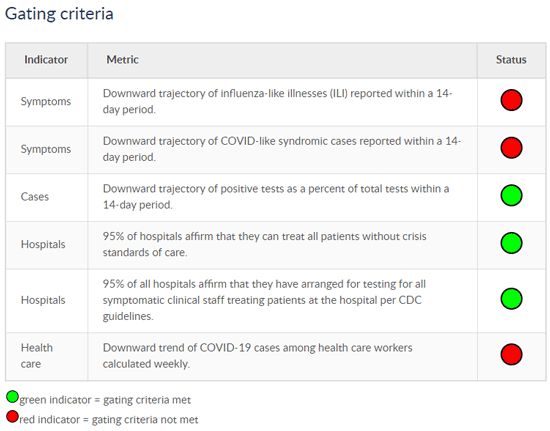The height and width of the screenshot is (431, 550).
Task: Click the first Symptoms indicator cell
Action: point(46,101)
